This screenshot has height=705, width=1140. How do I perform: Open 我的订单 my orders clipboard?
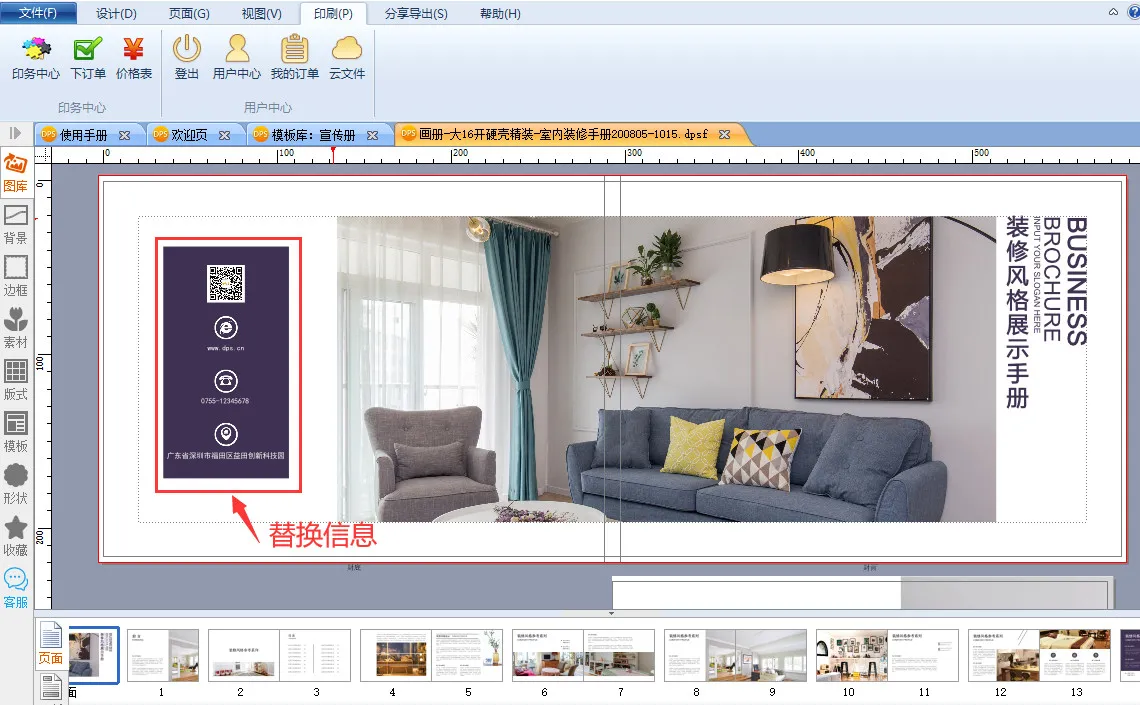point(294,58)
